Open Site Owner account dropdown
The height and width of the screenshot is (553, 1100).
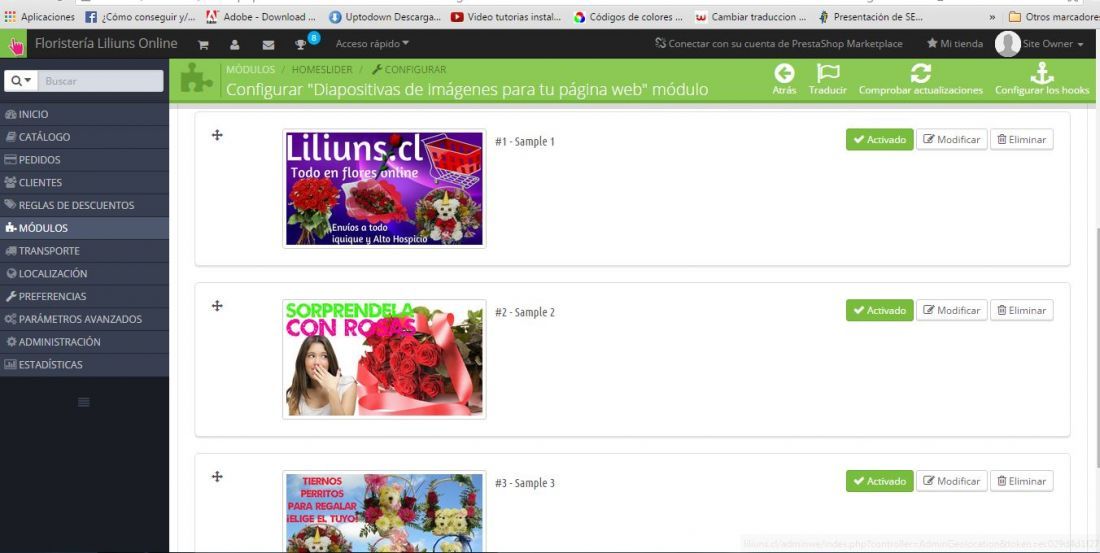point(1053,44)
